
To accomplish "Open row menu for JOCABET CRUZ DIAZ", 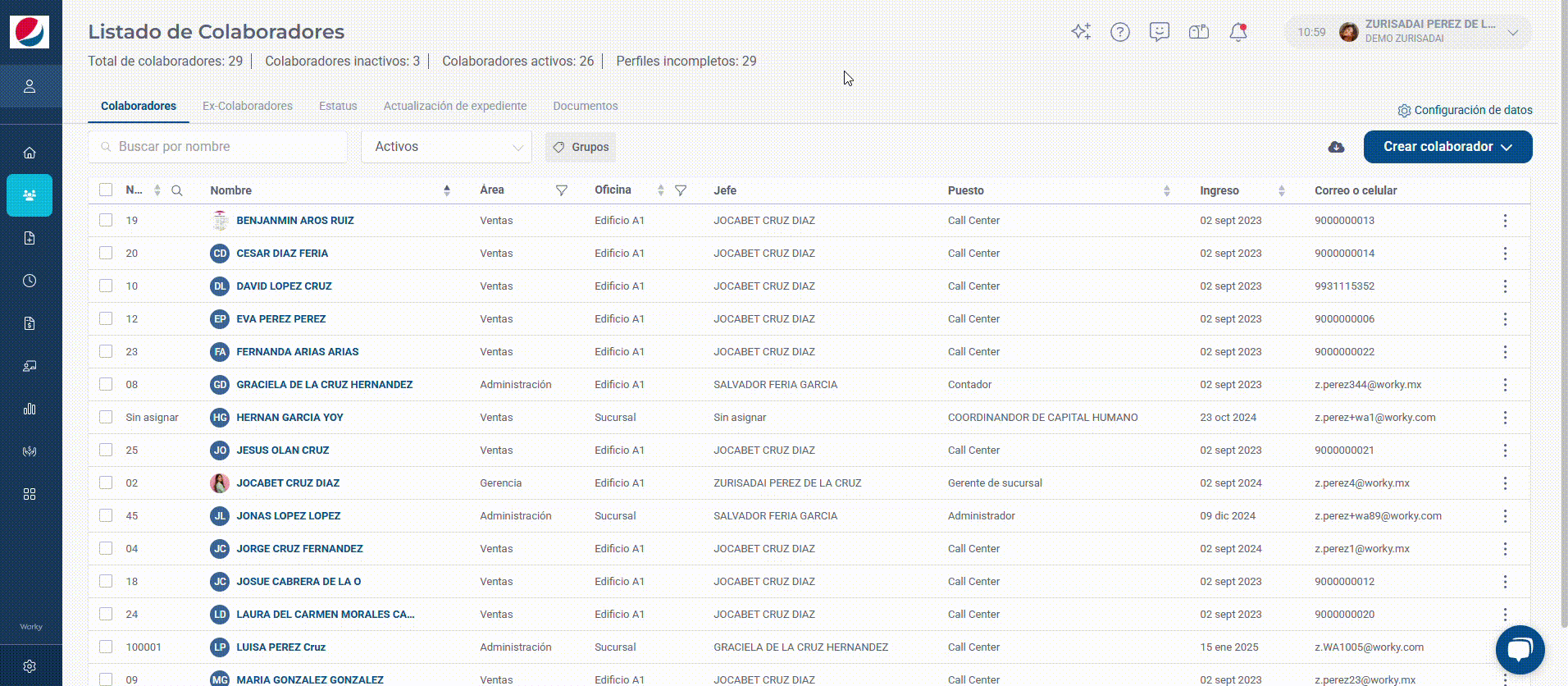I will 1505,483.
